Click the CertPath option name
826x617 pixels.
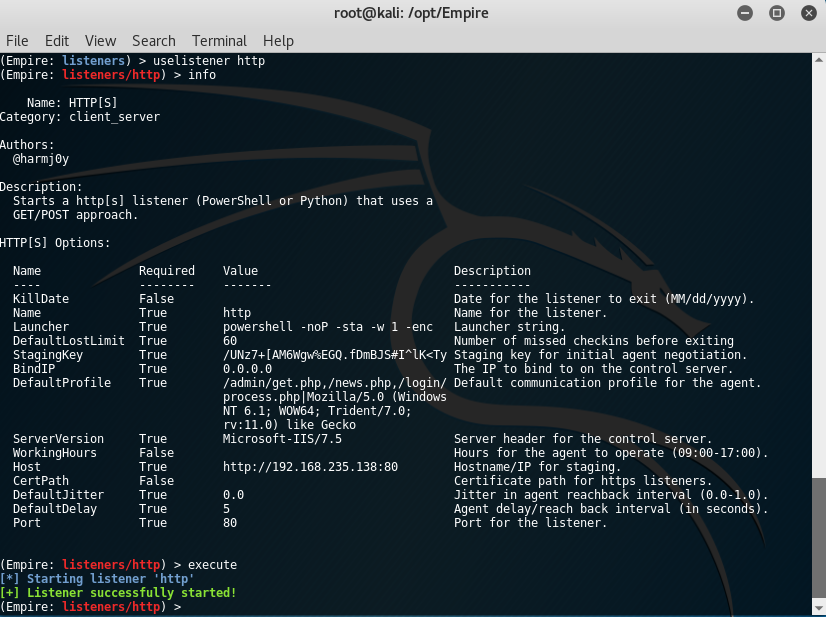pyautogui.click(x=41, y=481)
